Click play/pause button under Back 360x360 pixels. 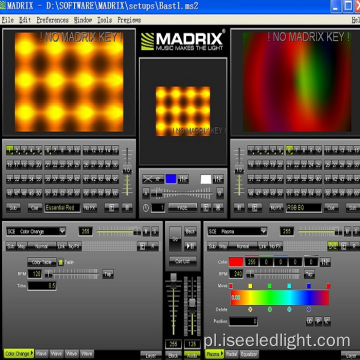pyautogui.click(x=190, y=246)
